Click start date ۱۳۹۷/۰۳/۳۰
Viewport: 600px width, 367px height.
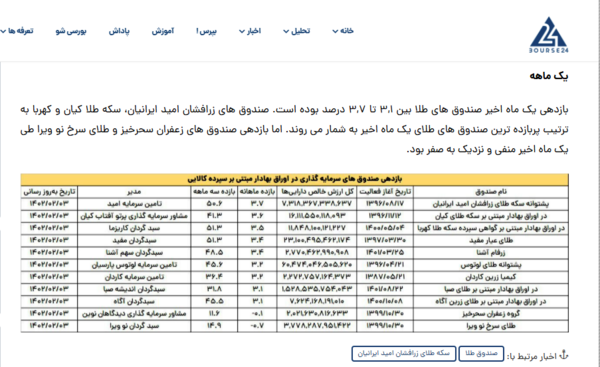(385, 240)
